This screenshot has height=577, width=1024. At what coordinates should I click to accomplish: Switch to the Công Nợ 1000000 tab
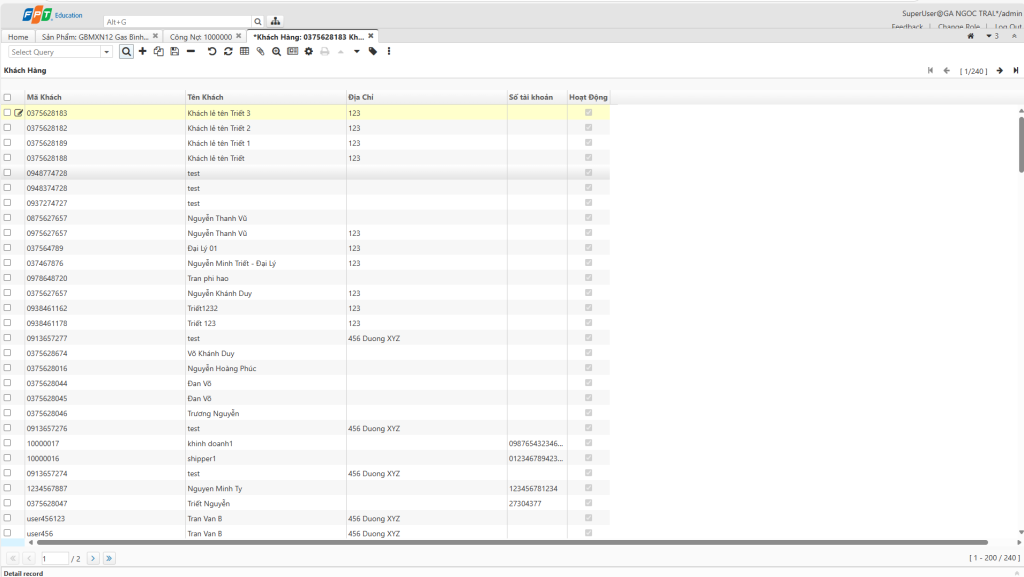click(x=201, y=36)
